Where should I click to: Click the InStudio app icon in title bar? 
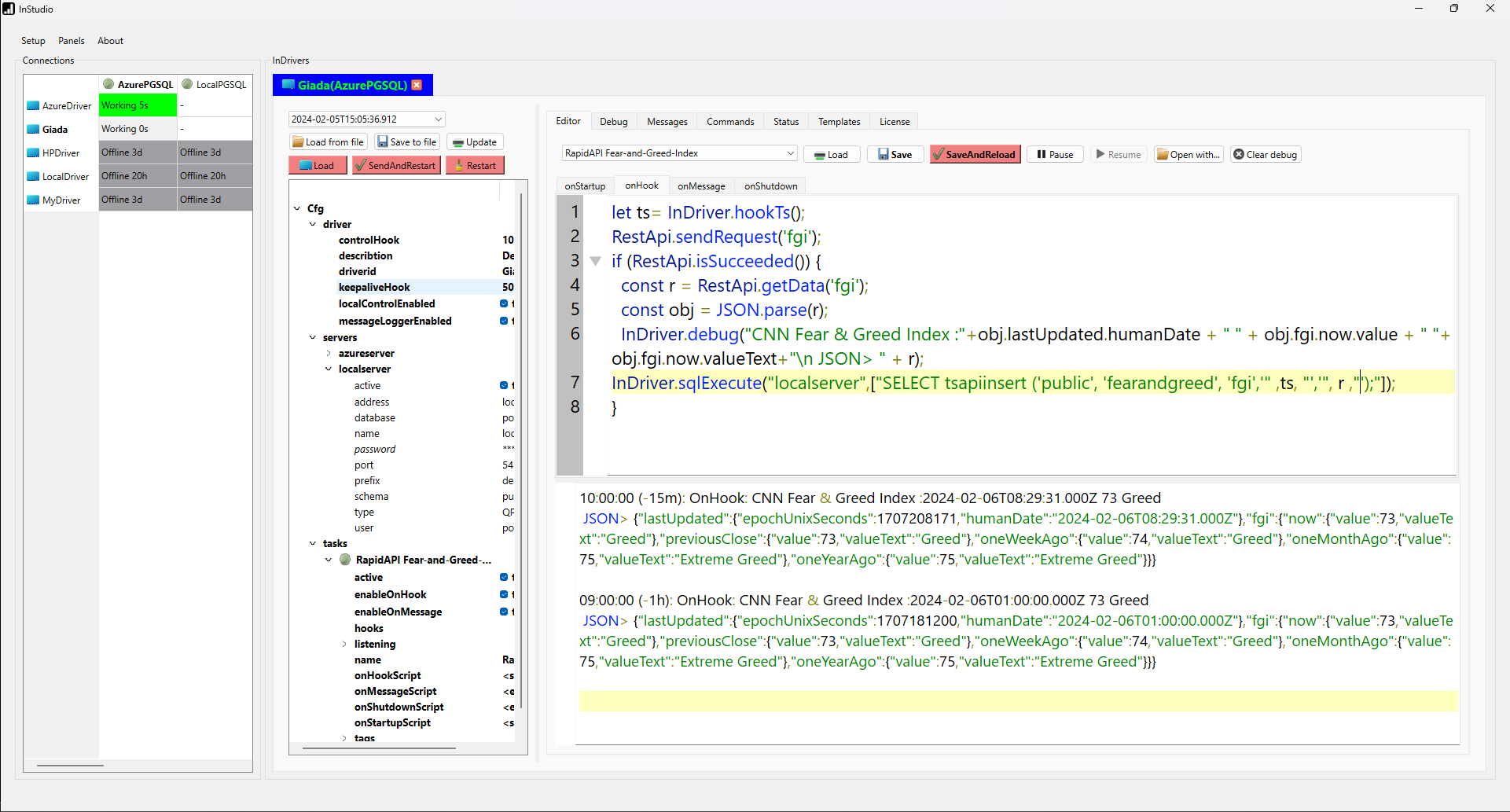9,9
